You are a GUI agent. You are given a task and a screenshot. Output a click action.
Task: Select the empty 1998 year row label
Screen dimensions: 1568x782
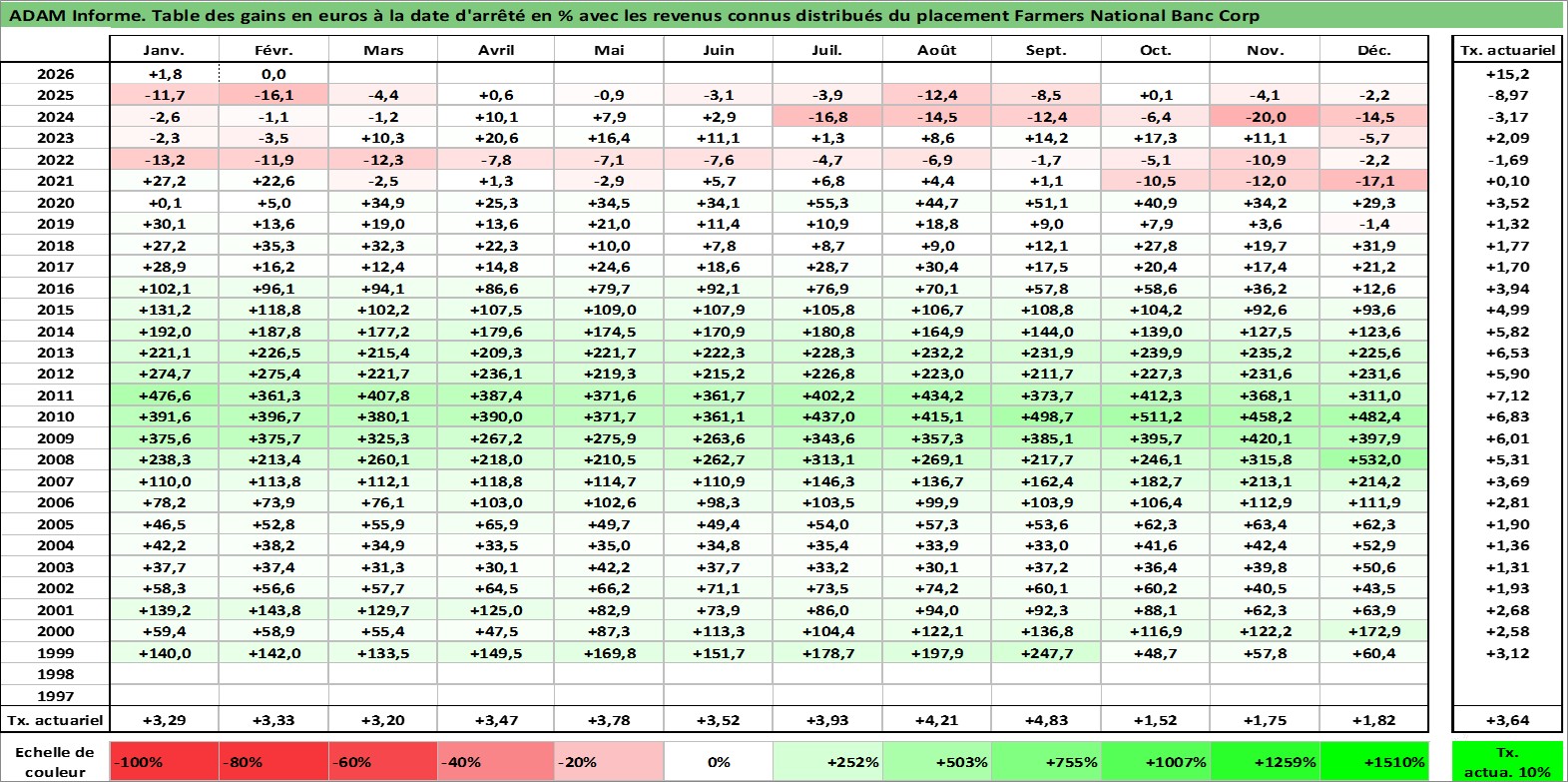[x=55, y=674]
